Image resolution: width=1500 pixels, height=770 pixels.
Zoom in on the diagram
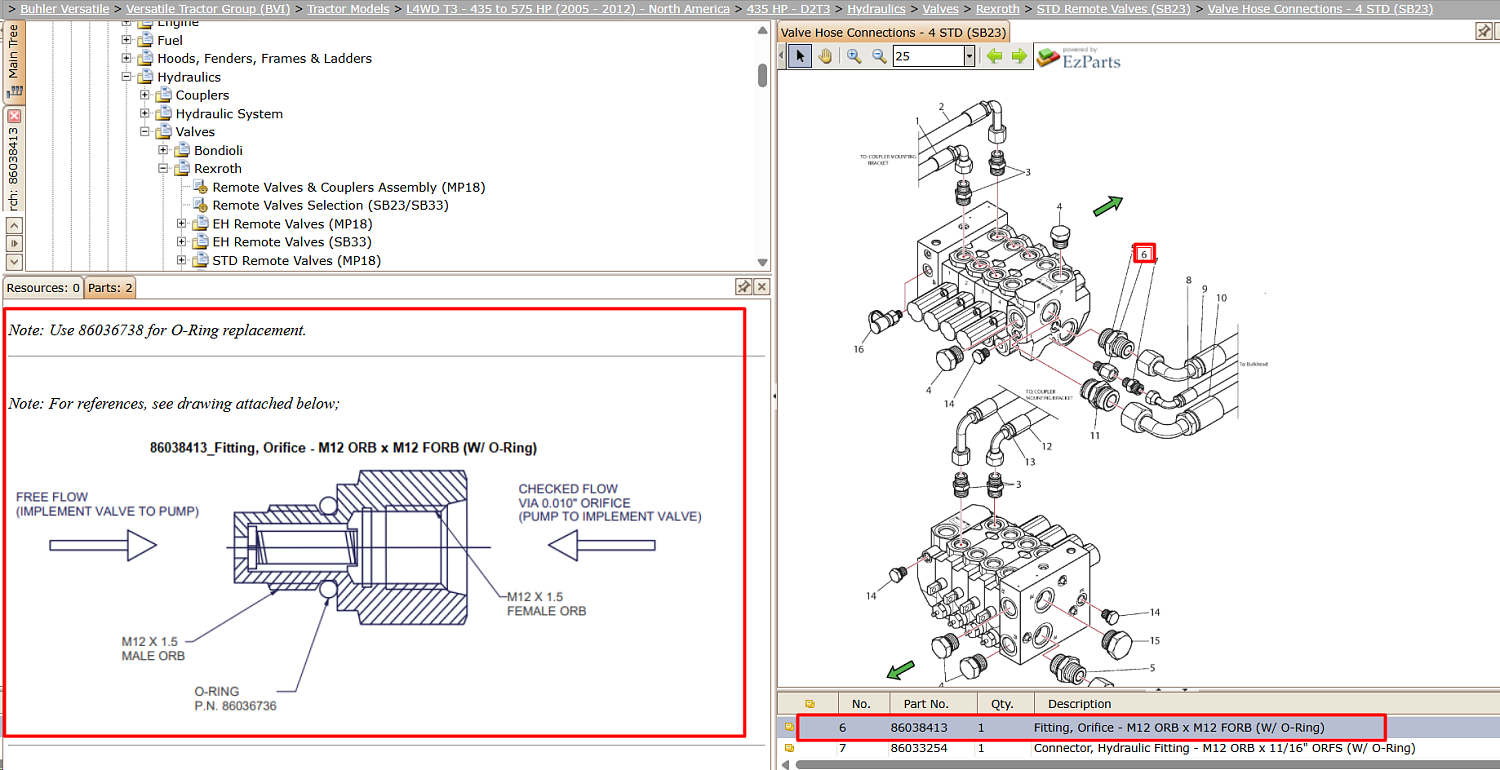pyautogui.click(x=854, y=56)
